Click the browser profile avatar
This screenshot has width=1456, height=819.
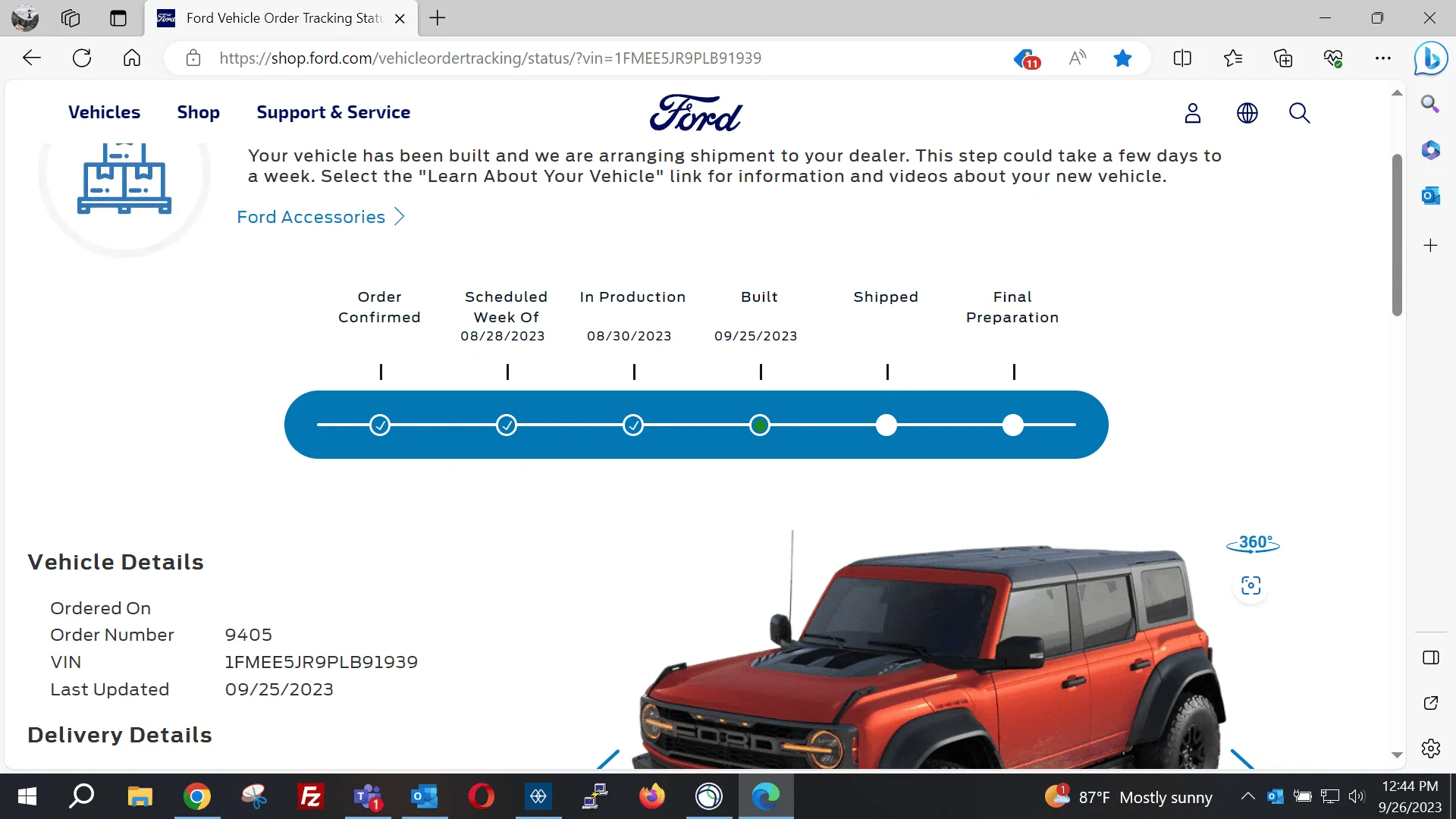[25, 18]
